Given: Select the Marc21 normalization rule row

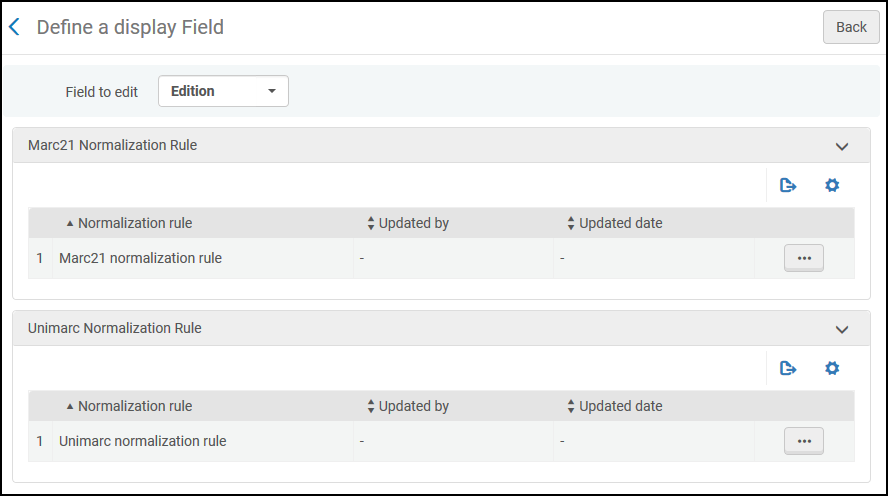Looking at the screenshot, I should click(x=441, y=258).
